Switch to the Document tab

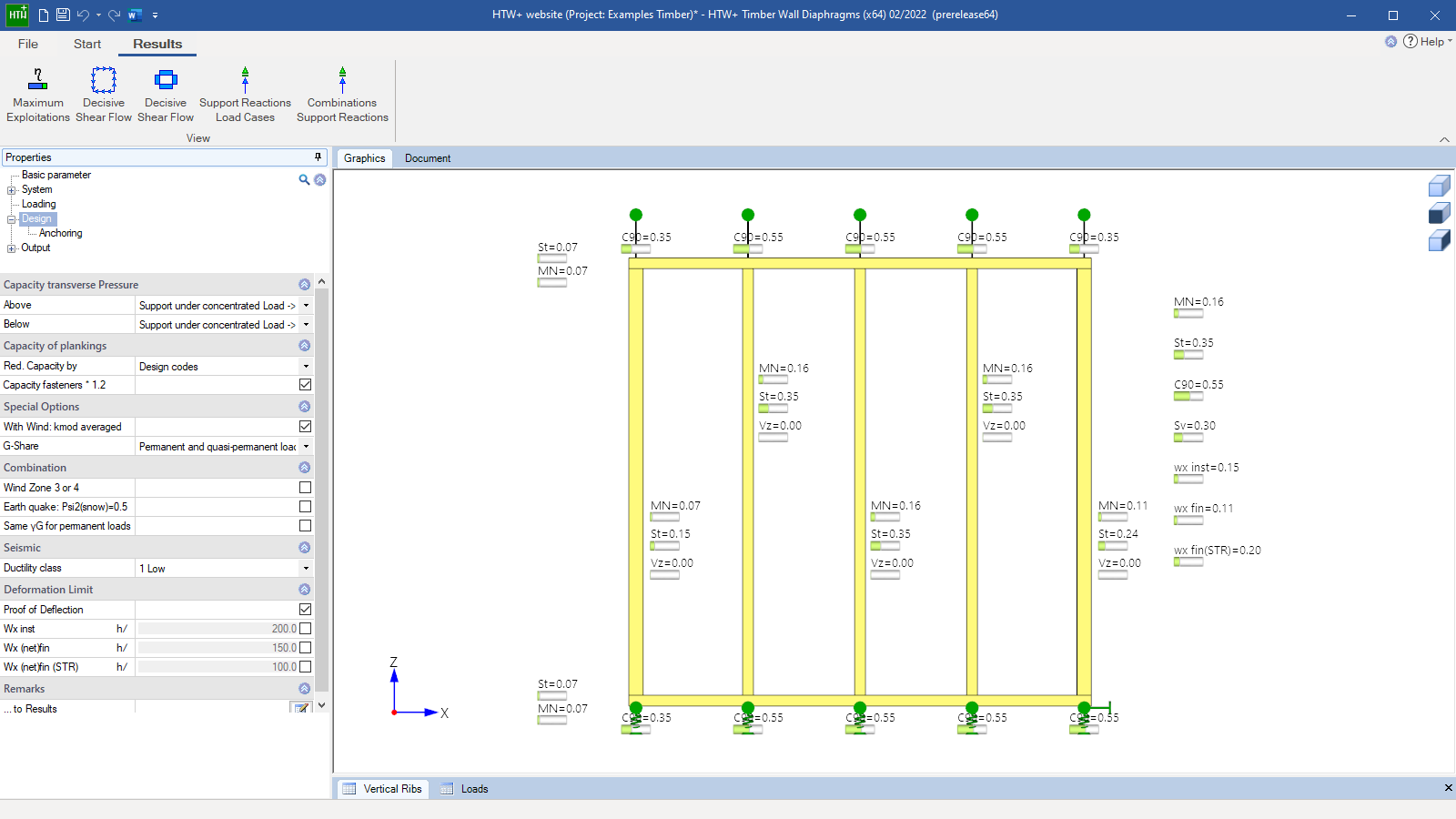[x=428, y=158]
